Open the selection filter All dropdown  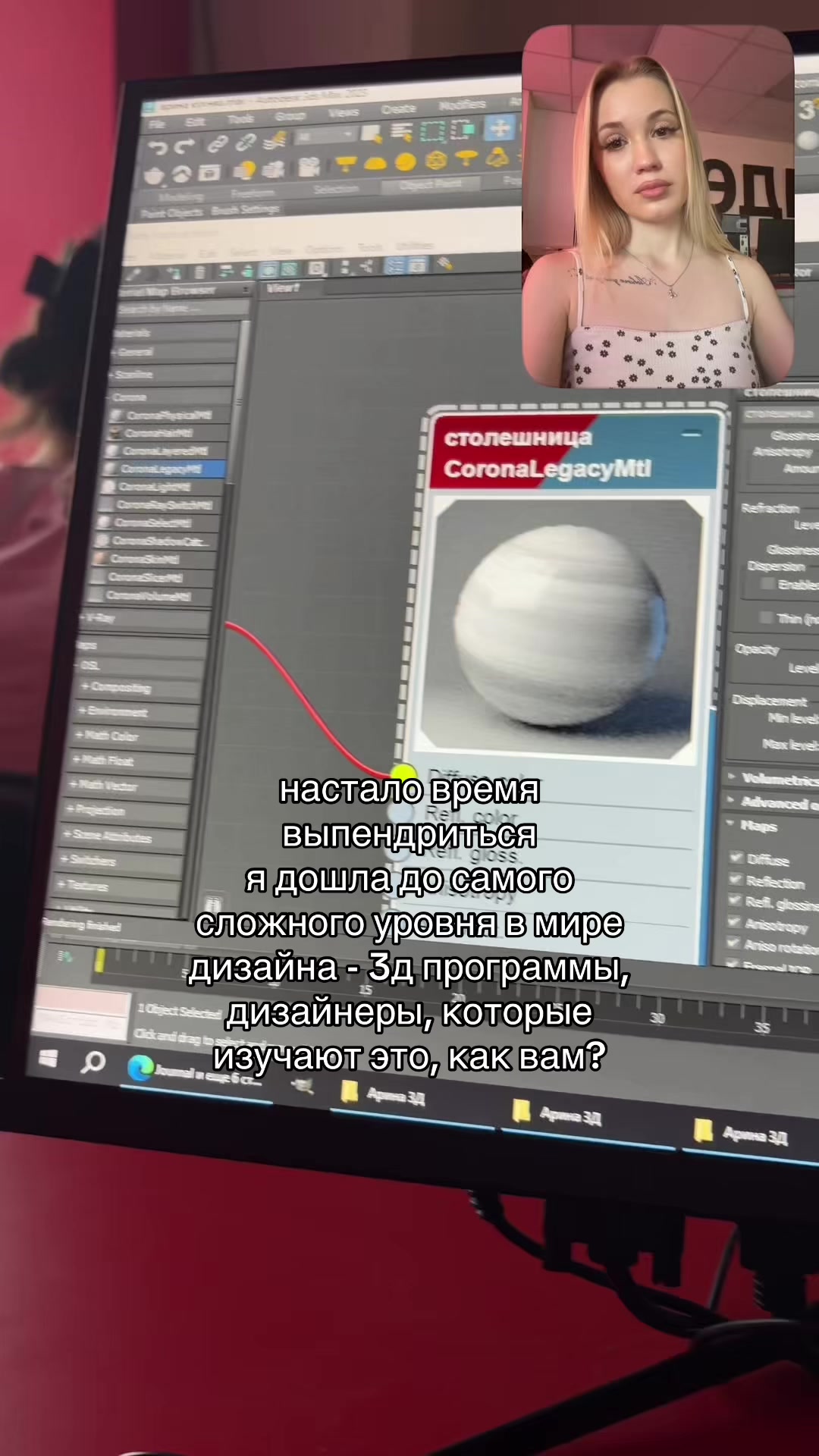pyautogui.click(x=326, y=137)
